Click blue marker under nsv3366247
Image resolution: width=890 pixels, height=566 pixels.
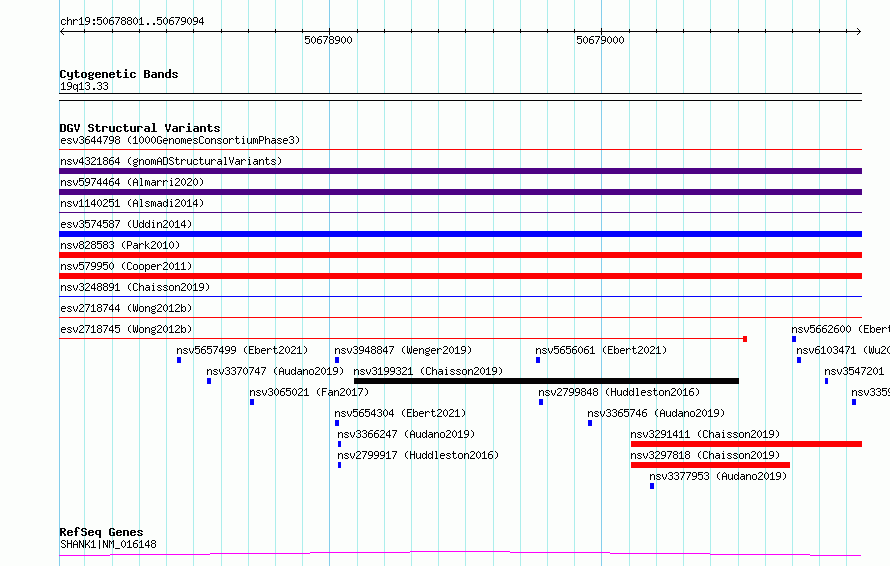[x=339, y=444]
